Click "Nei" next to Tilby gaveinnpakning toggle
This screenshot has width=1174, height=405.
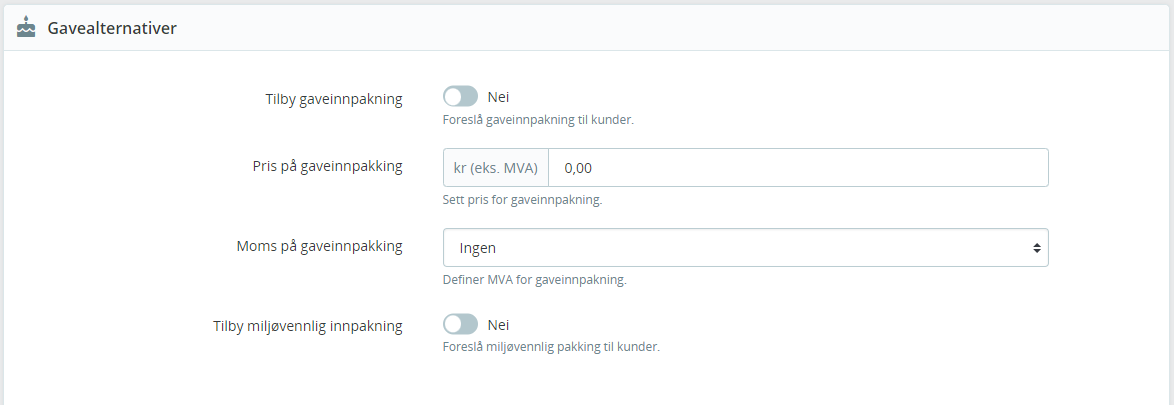click(x=498, y=97)
